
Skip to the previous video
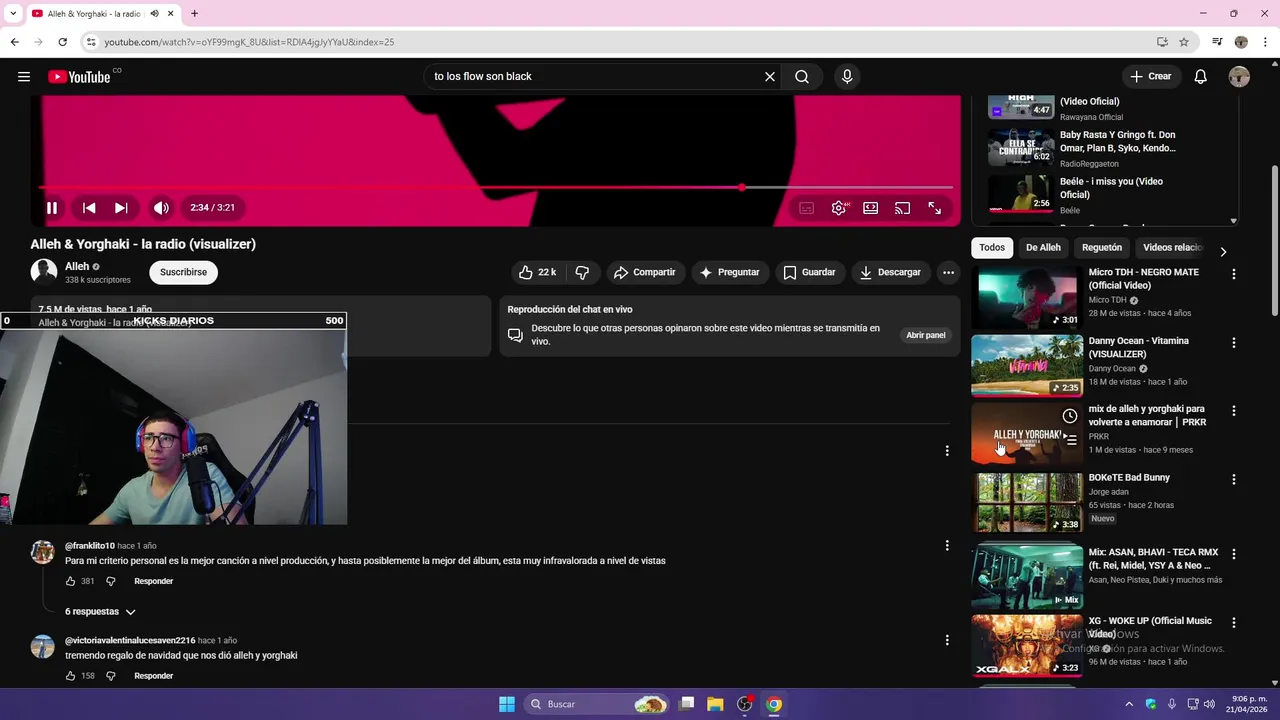(x=89, y=208)
